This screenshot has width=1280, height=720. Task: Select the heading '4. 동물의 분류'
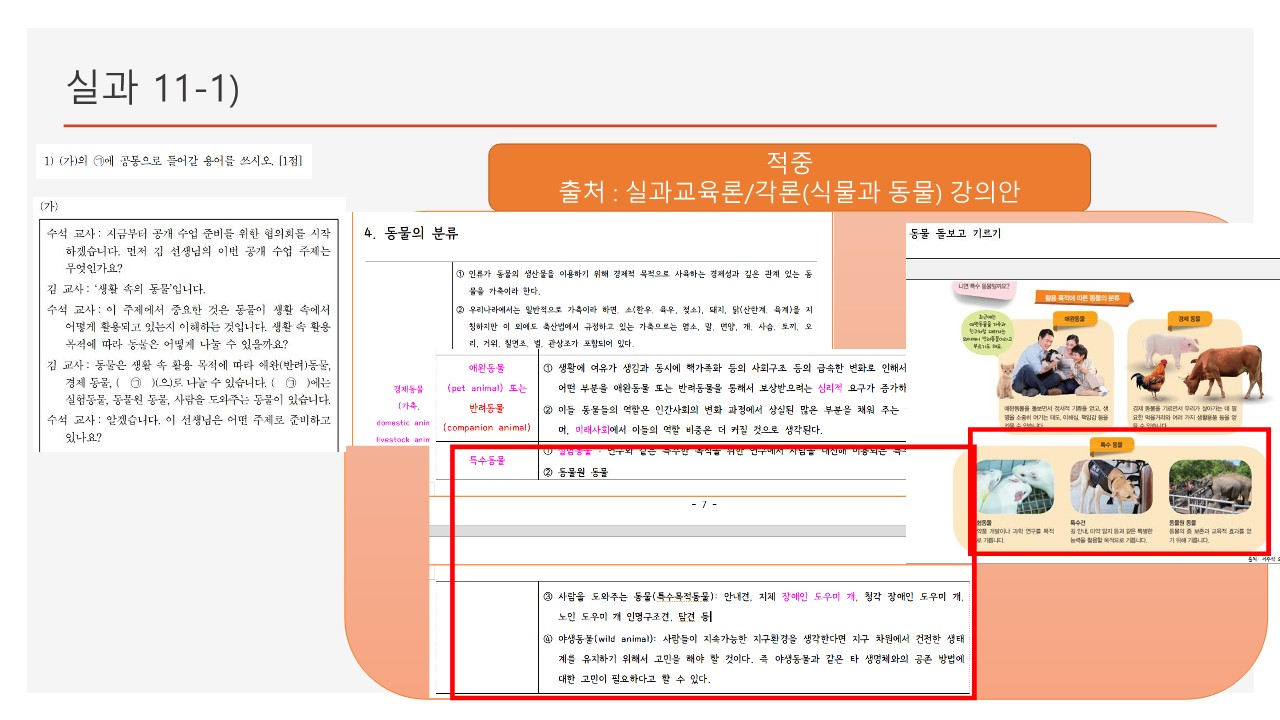click(411, 234)
